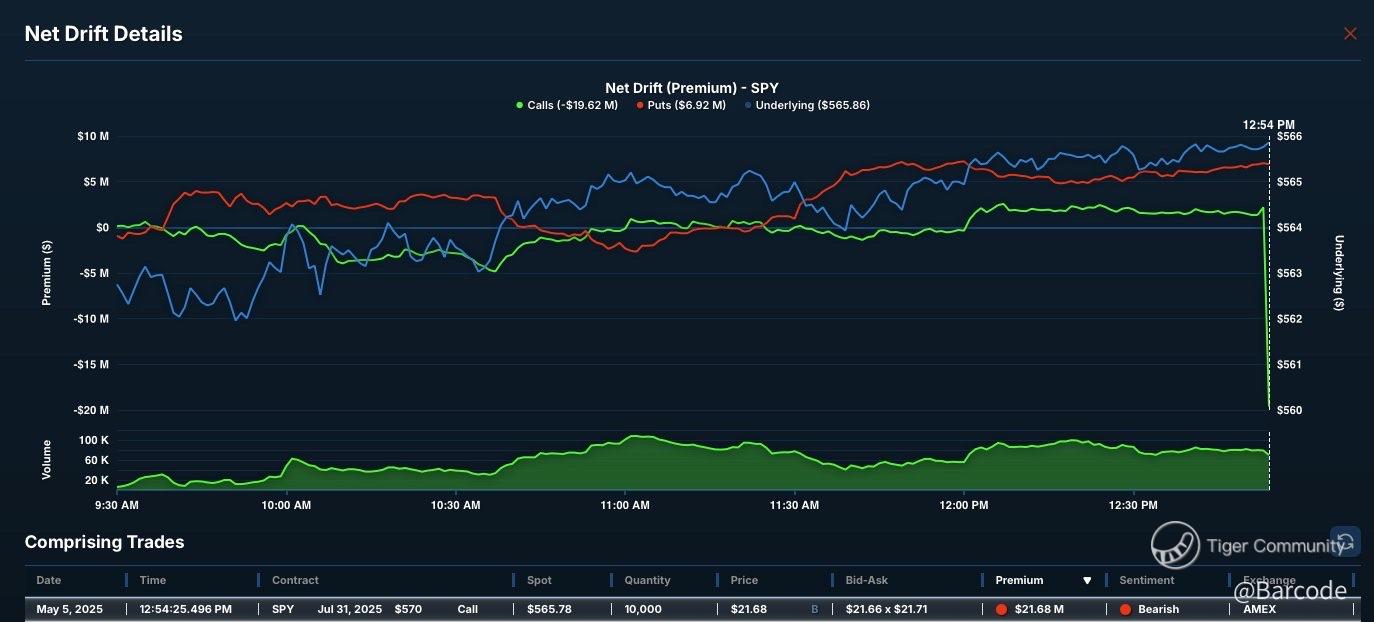Sort trades by the Quantity column
This screenshot has width=1374, height=622.
[647, 580]
